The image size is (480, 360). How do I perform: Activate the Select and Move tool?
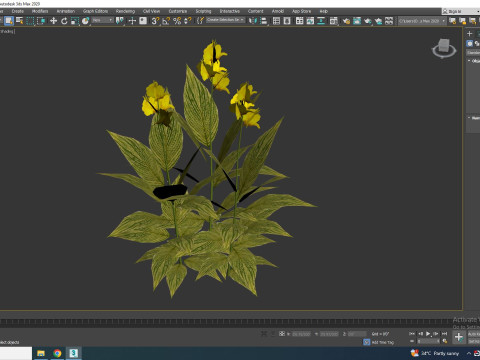click(53, 21)
